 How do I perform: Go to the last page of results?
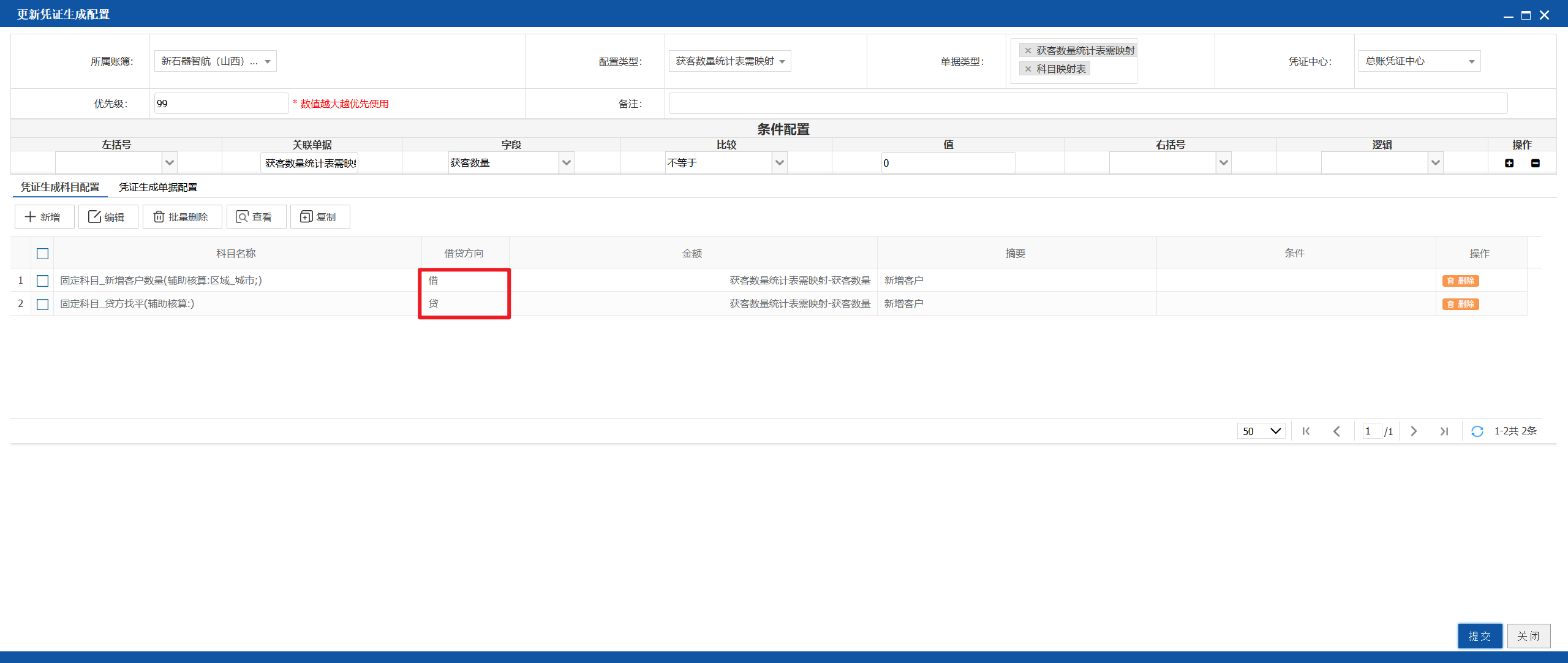point(1444,431)
